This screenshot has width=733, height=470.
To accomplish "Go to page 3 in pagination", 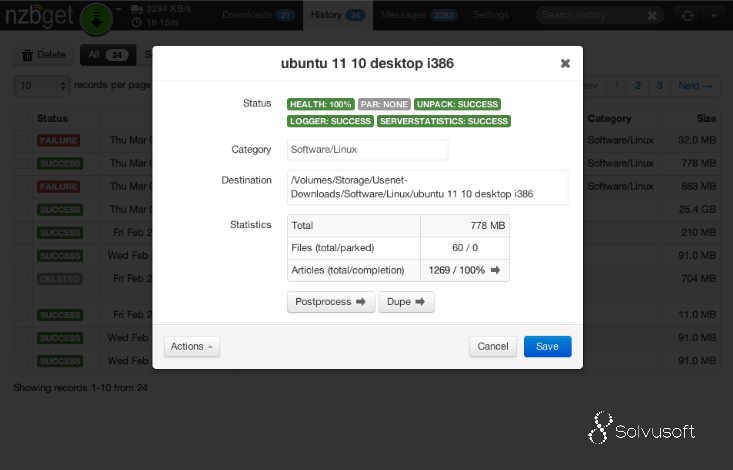I will pyautogui.click(x=659, y=86).
